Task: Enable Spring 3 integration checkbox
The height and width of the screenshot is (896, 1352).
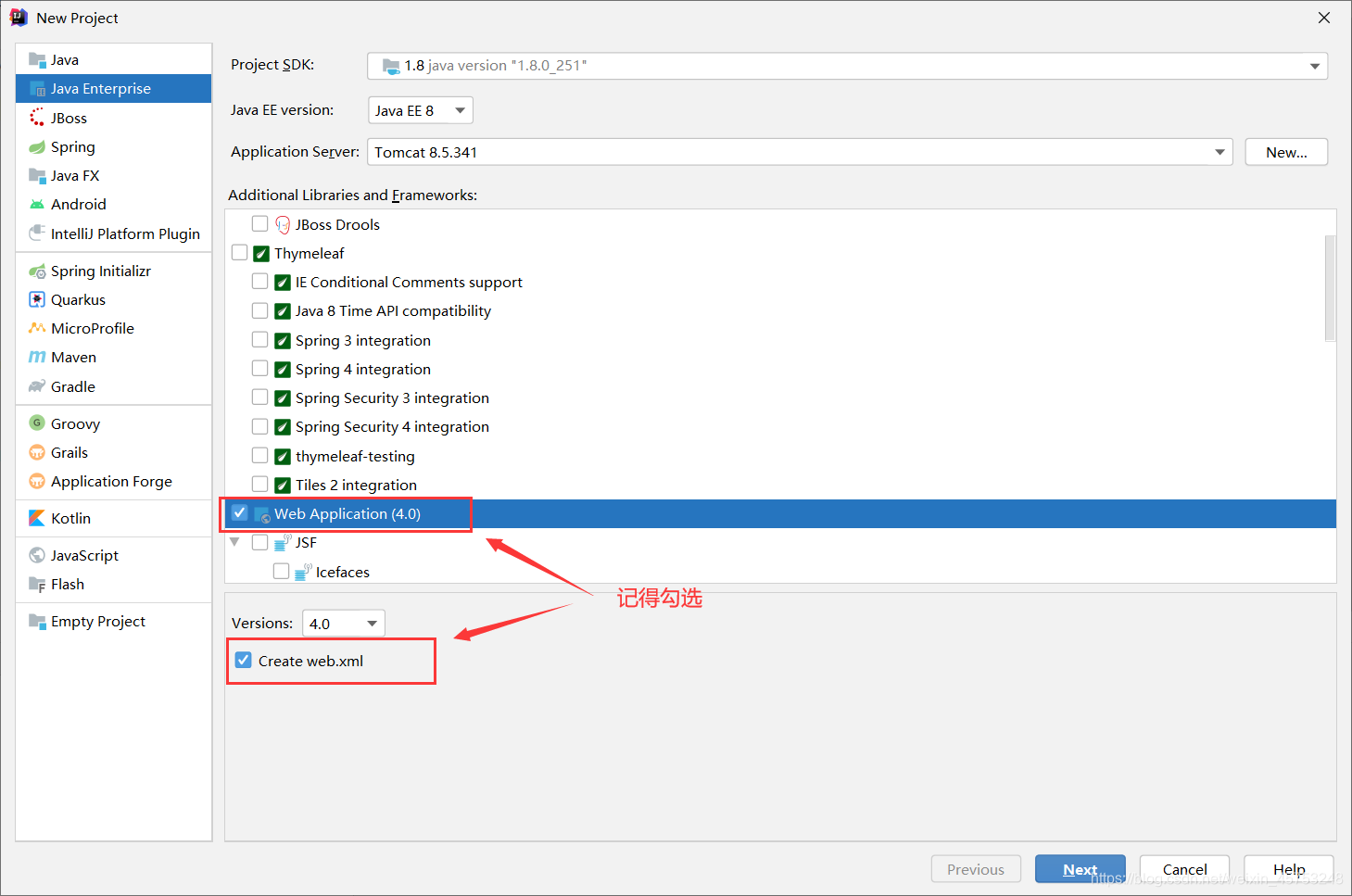Action: click(x=260, y=339)
